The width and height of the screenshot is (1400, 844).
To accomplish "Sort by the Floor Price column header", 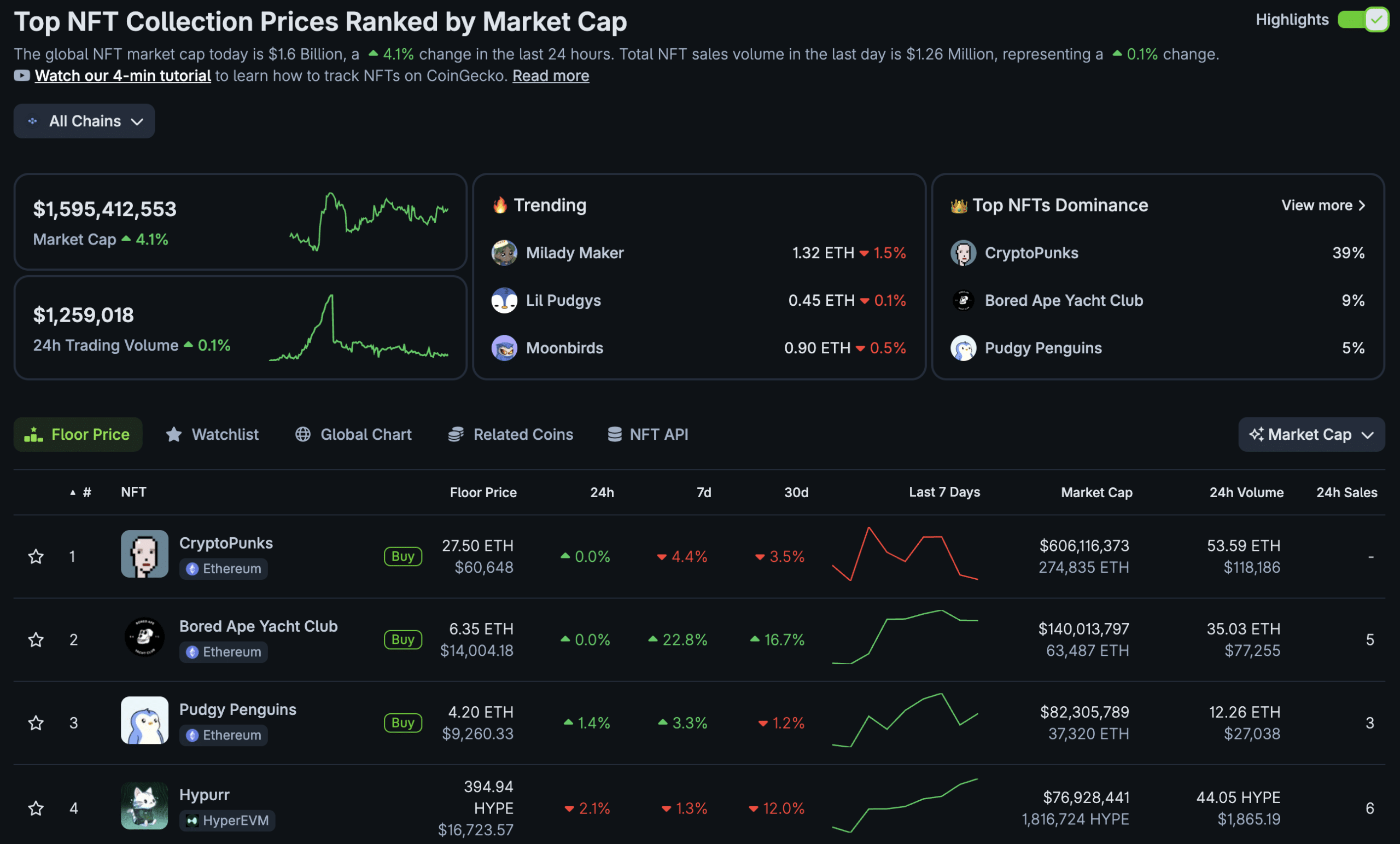I will 483,493.
